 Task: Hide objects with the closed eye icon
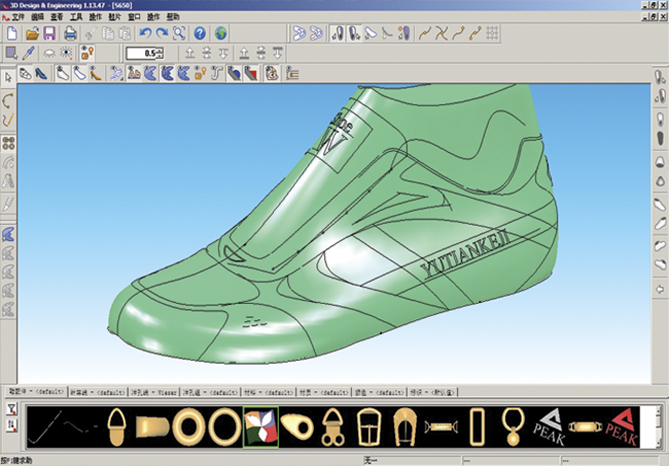coord(49,53)
